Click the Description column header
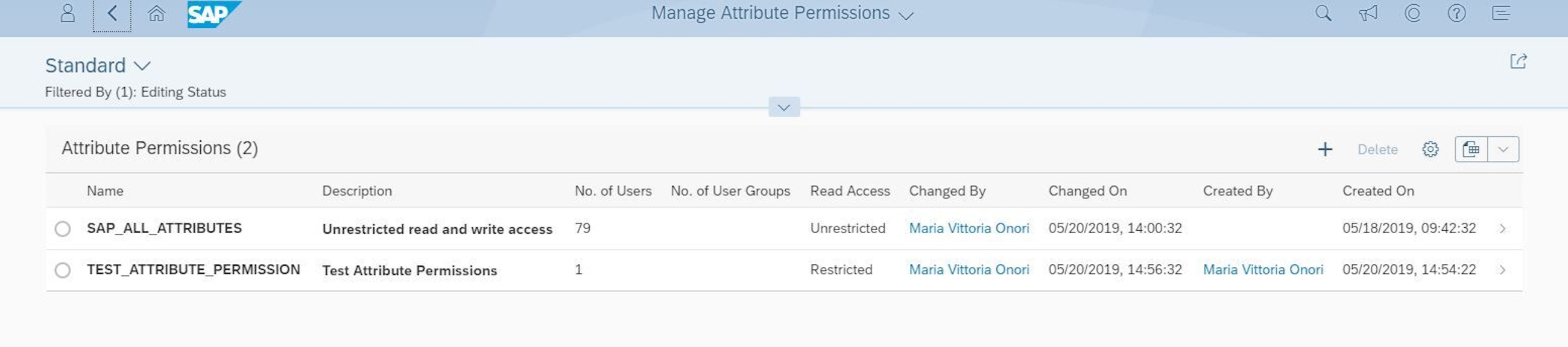Viewport: 1568px width, 347px height. [357, 191]
